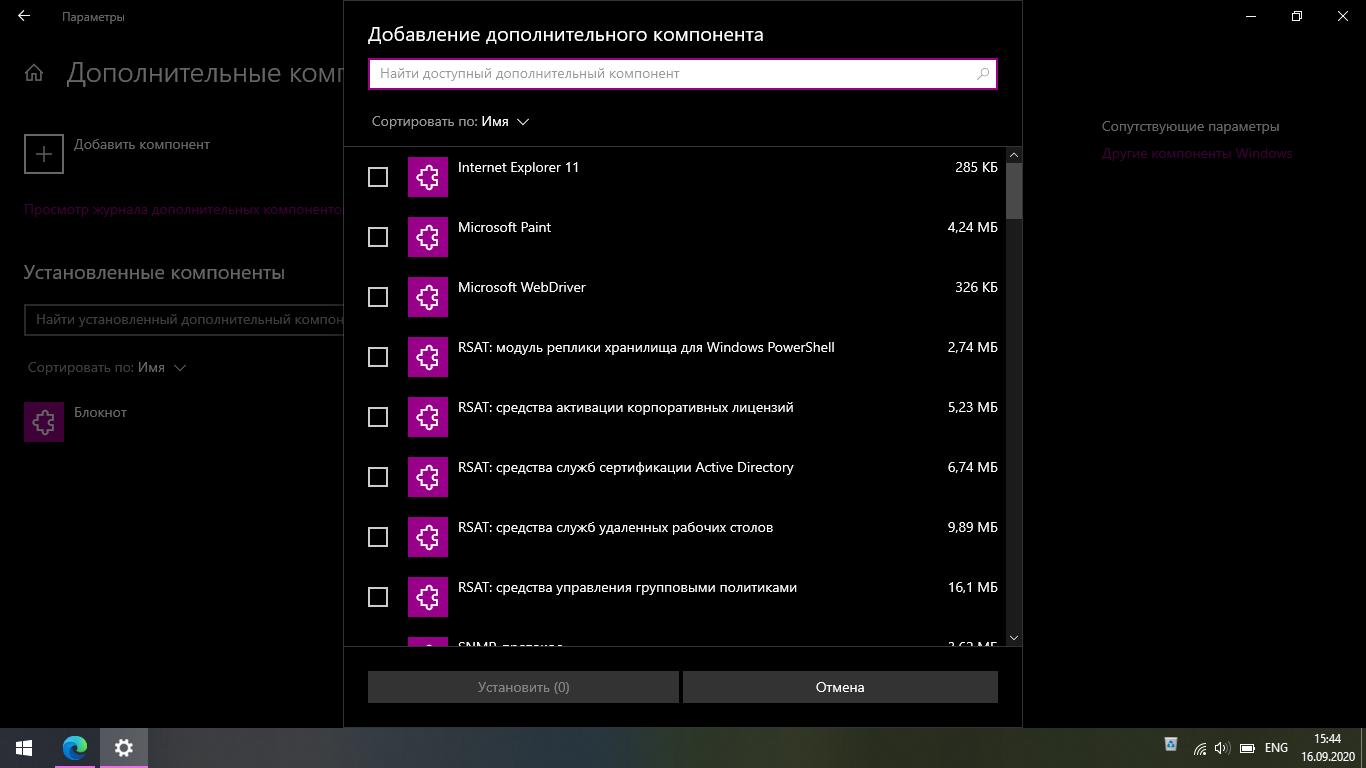
Task: Click the component list scrollbar thumb
Action: coord(1014,190)
